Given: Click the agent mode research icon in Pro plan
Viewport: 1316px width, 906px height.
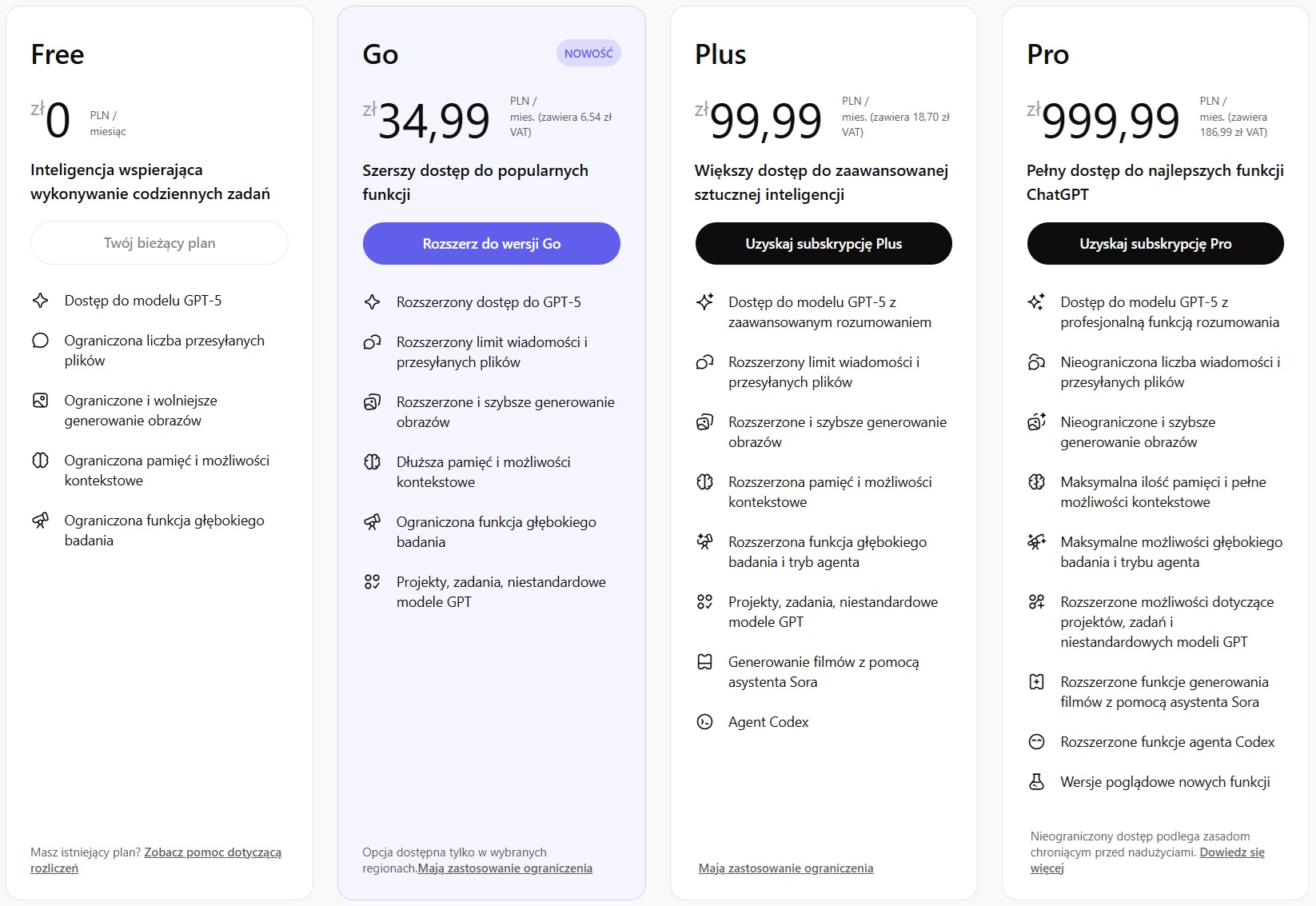Looking at the screenshot, I should tap(1037, 541).
